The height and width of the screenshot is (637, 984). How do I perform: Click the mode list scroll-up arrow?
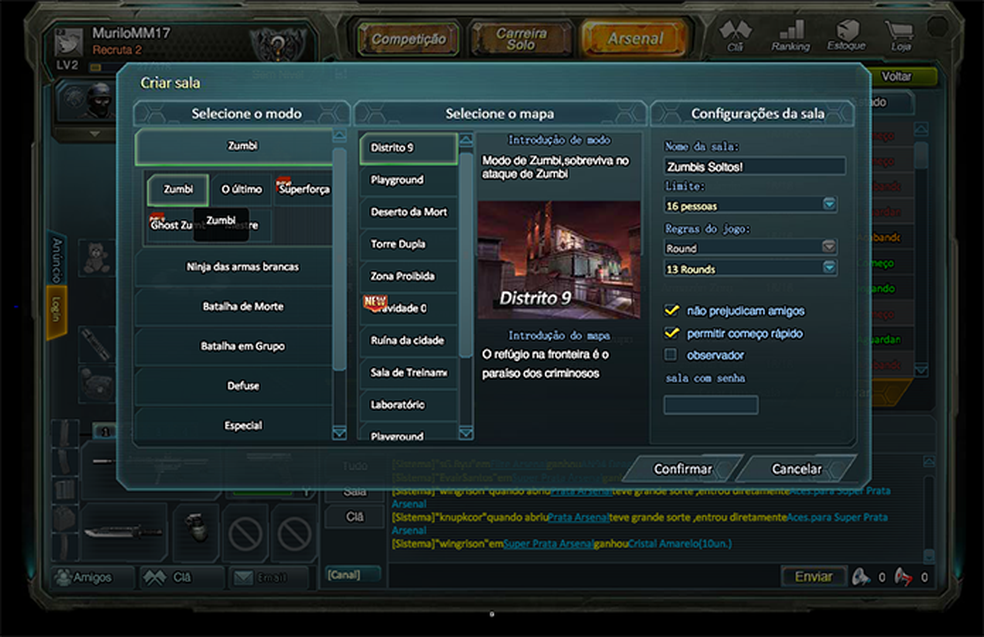click(340, 136)
